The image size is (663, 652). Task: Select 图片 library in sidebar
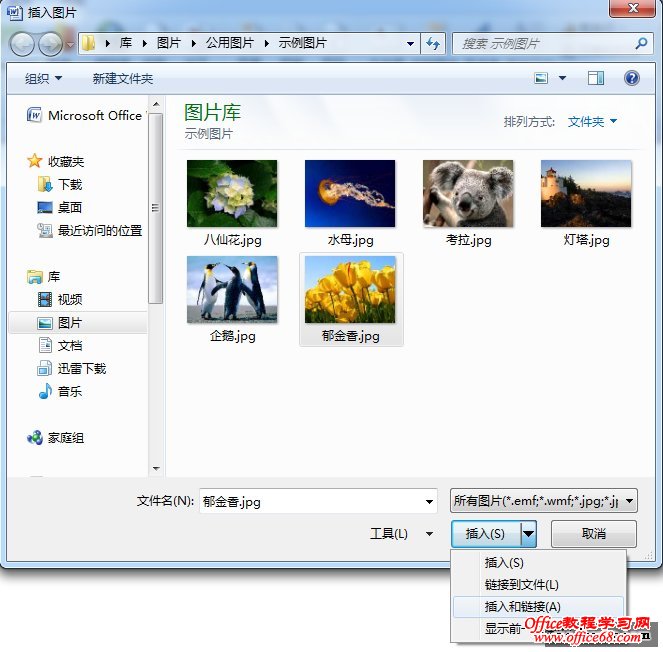pos(77,323)
